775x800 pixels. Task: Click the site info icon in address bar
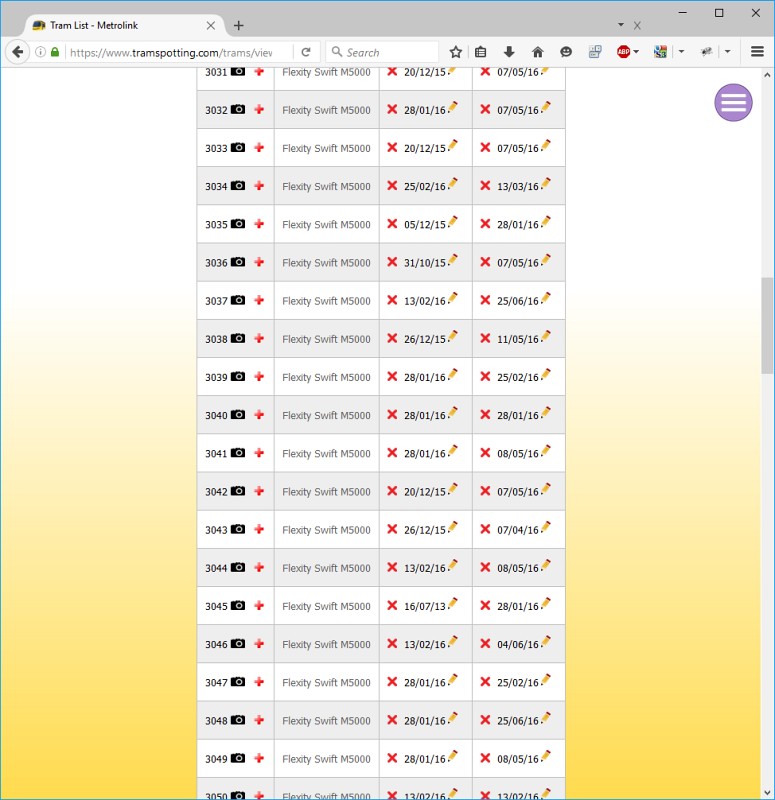[x=40, y=52]
